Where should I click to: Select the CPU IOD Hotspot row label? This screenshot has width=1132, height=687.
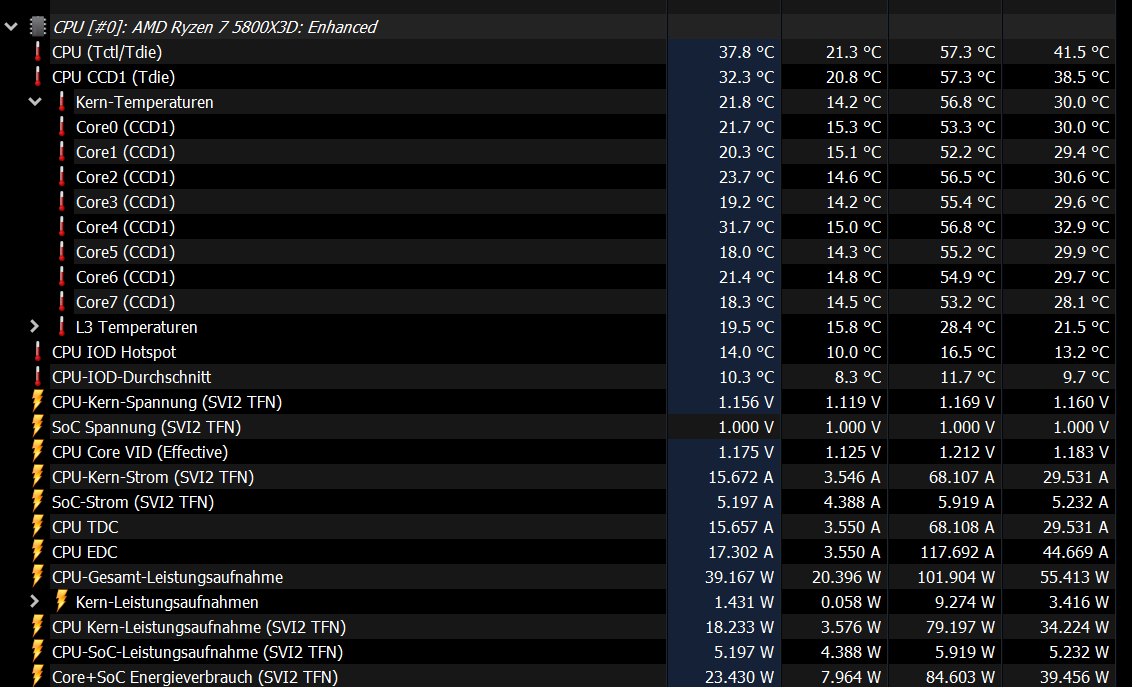point(114,352)
